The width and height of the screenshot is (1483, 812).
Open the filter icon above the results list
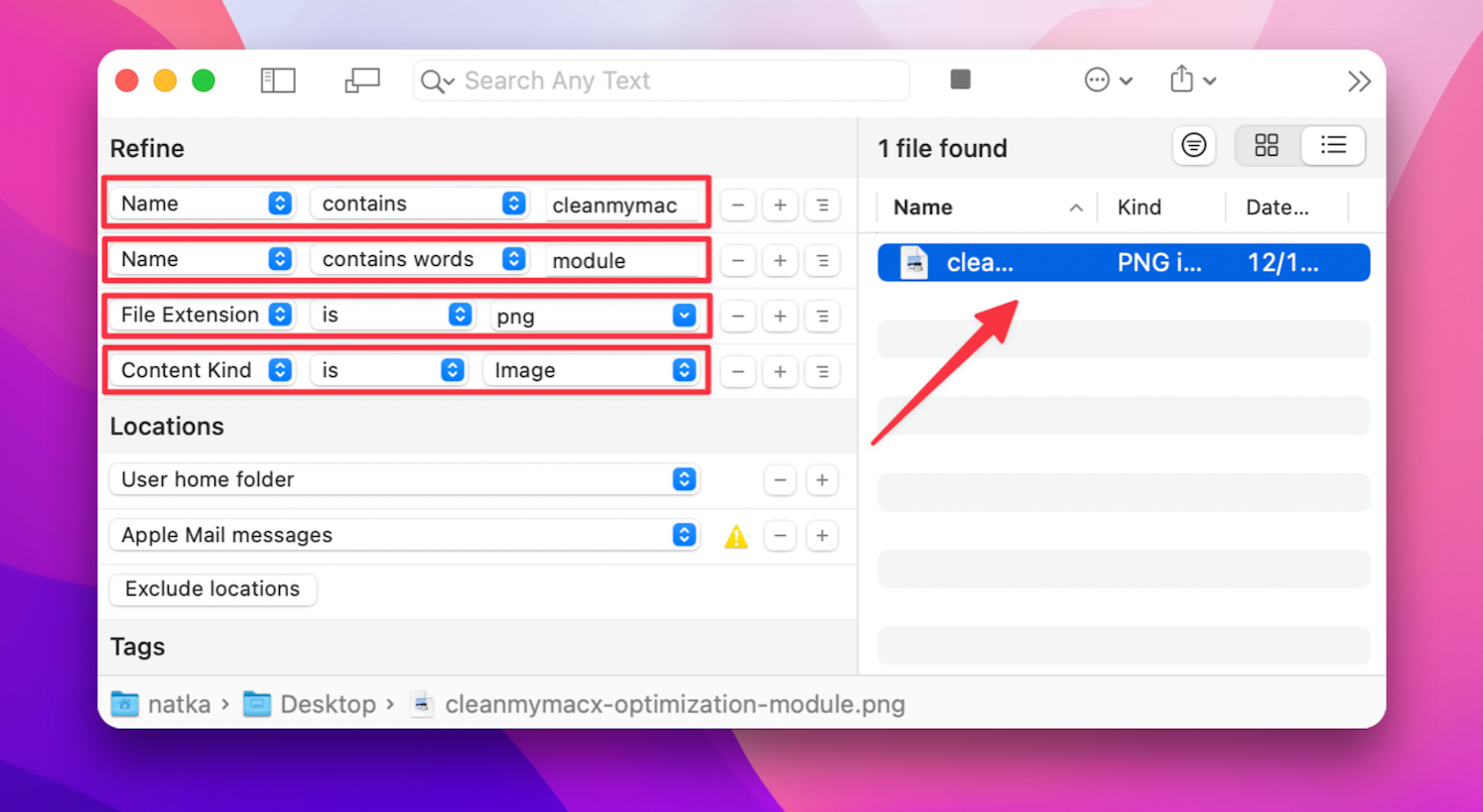click(1193, 145)
